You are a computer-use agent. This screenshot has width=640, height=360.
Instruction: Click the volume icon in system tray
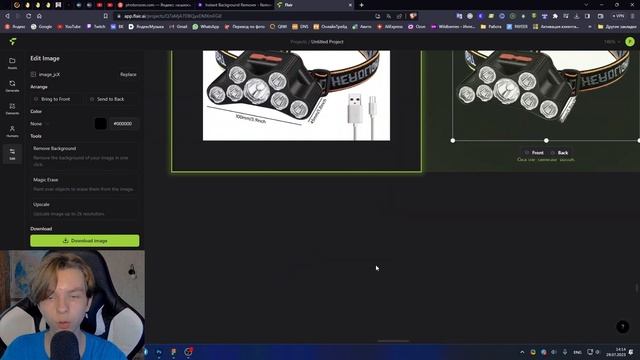click(554, 352)
